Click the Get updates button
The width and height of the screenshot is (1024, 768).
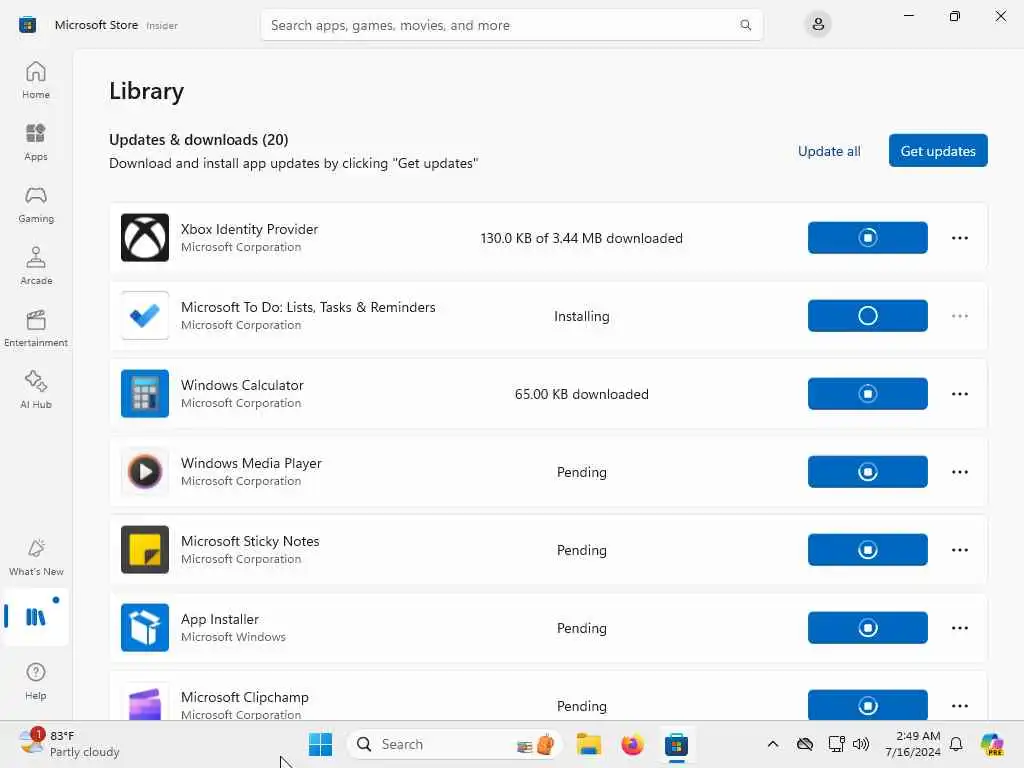(938, 151)
